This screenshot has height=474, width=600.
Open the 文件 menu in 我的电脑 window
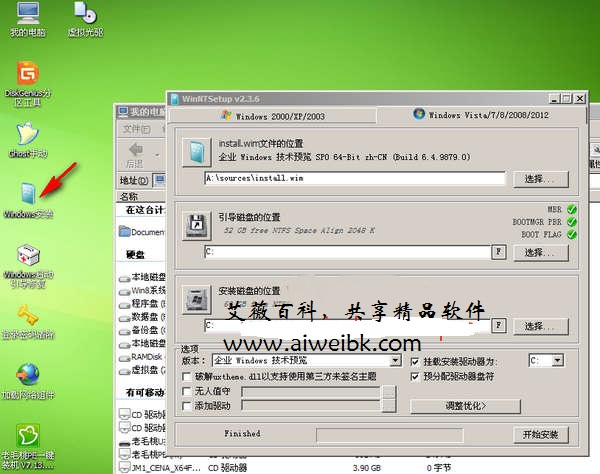coord(136,129)
